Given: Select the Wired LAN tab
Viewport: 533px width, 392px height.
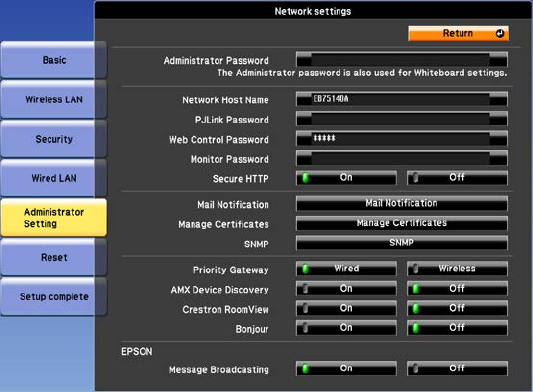Looking at the screenshot, I should point(54,178).
